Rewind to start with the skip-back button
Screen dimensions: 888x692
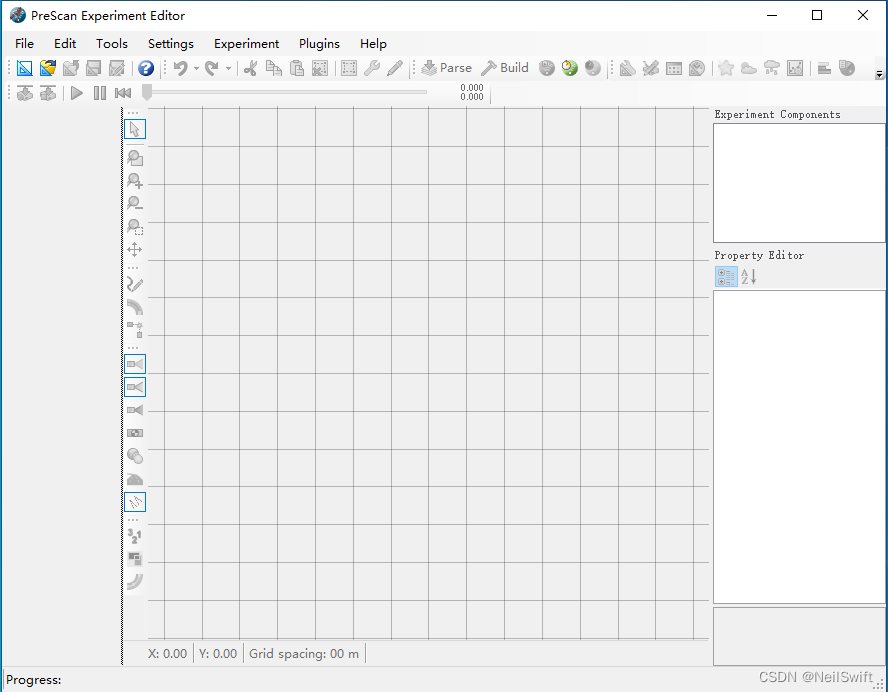(x=123, y=93)
